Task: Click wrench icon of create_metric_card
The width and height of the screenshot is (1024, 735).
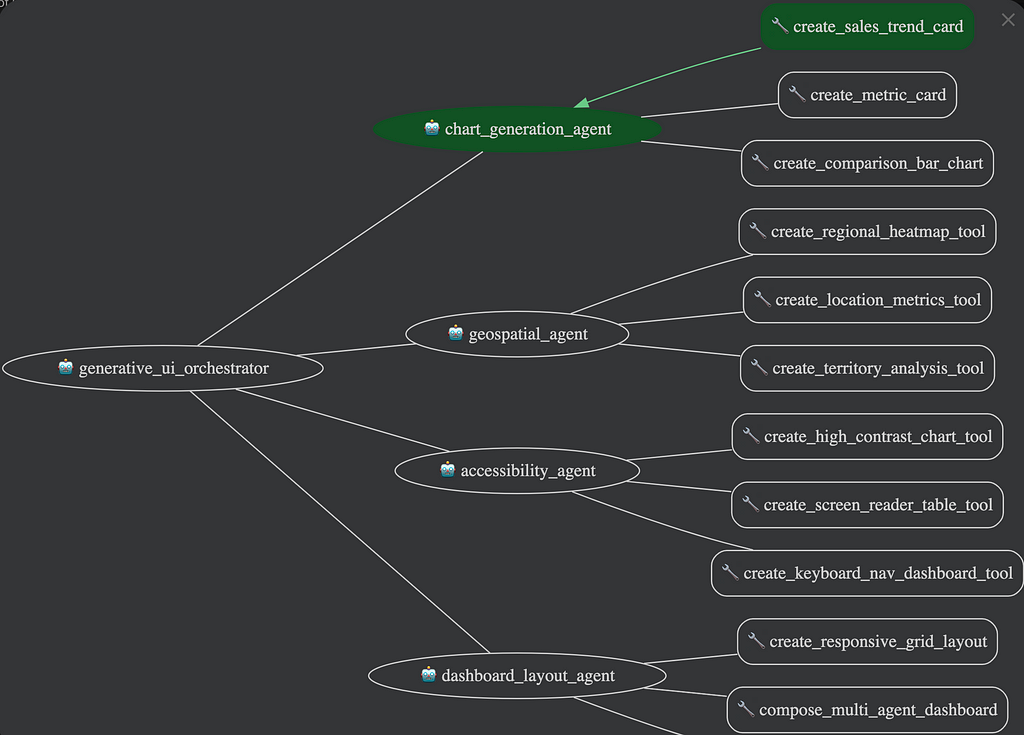Action: click(797, 94)
